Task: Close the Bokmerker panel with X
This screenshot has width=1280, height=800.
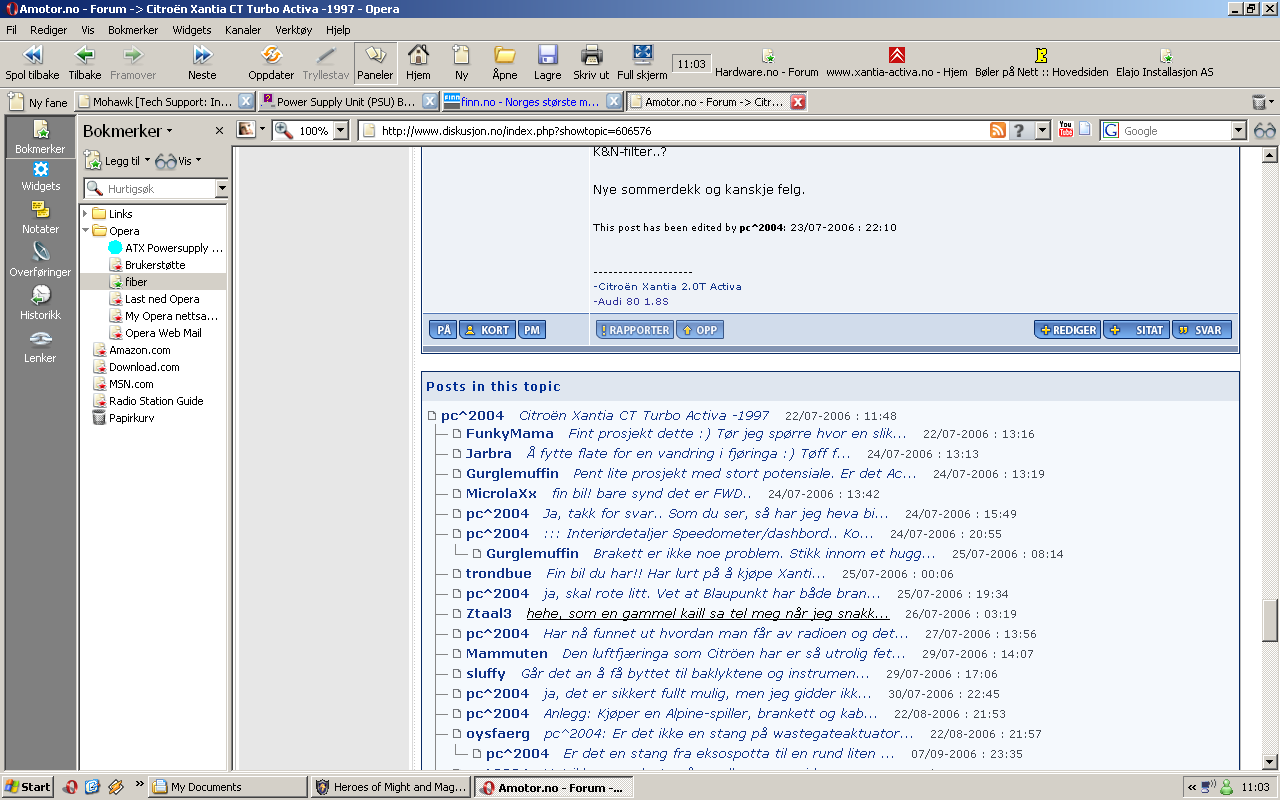Action: 219,131
